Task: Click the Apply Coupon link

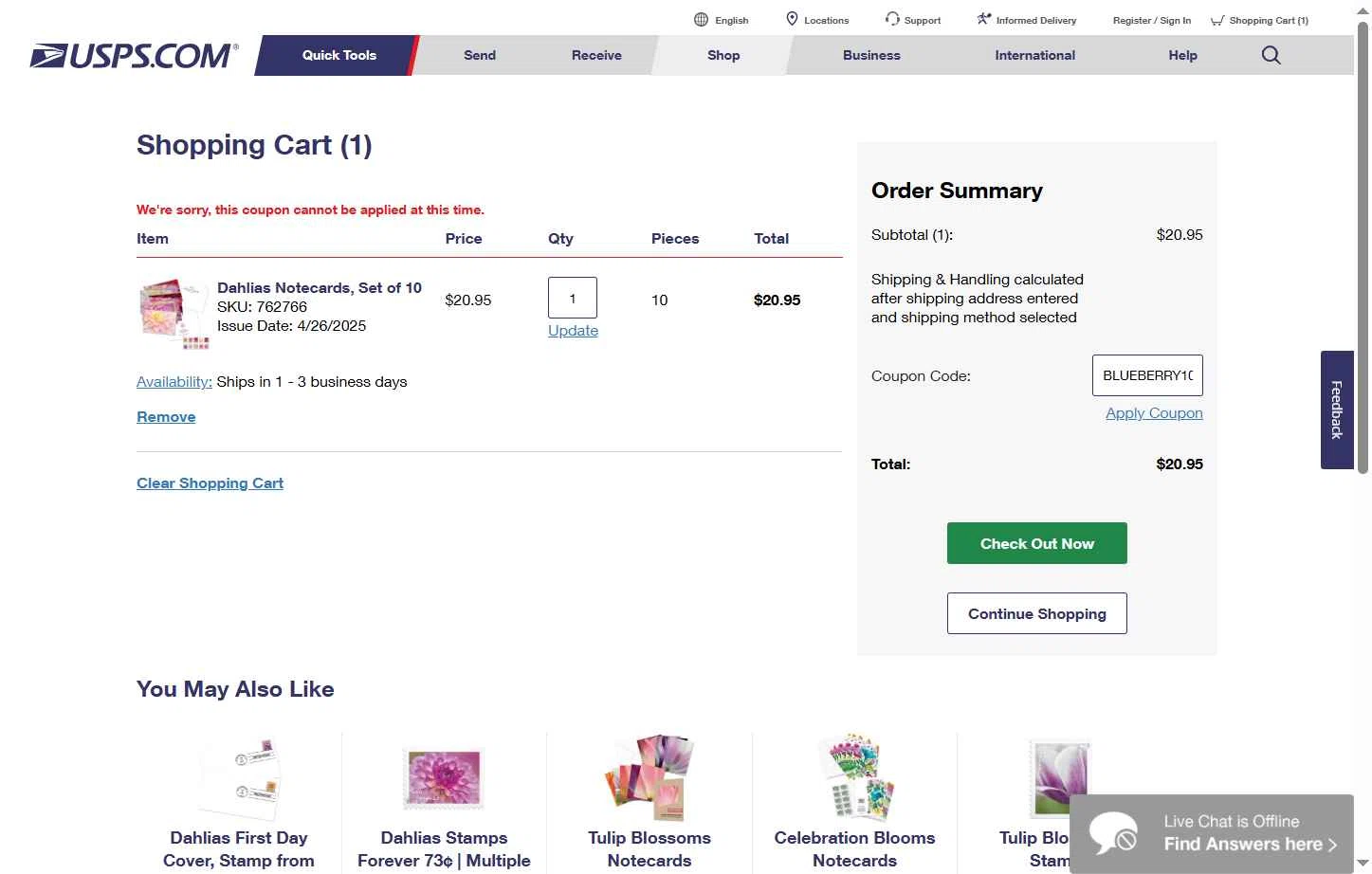Action: coord(1153,413)
